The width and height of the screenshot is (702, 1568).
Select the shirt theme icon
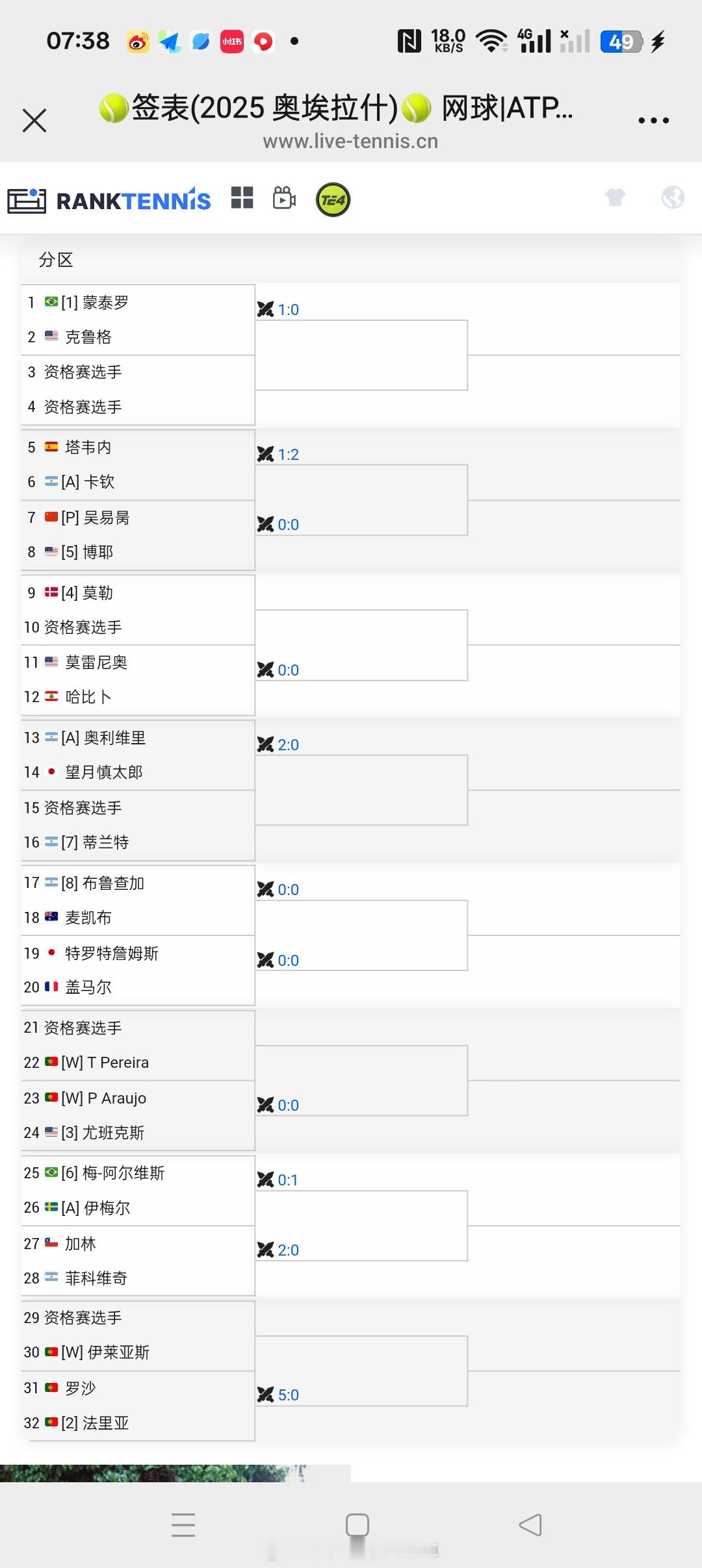615,197
